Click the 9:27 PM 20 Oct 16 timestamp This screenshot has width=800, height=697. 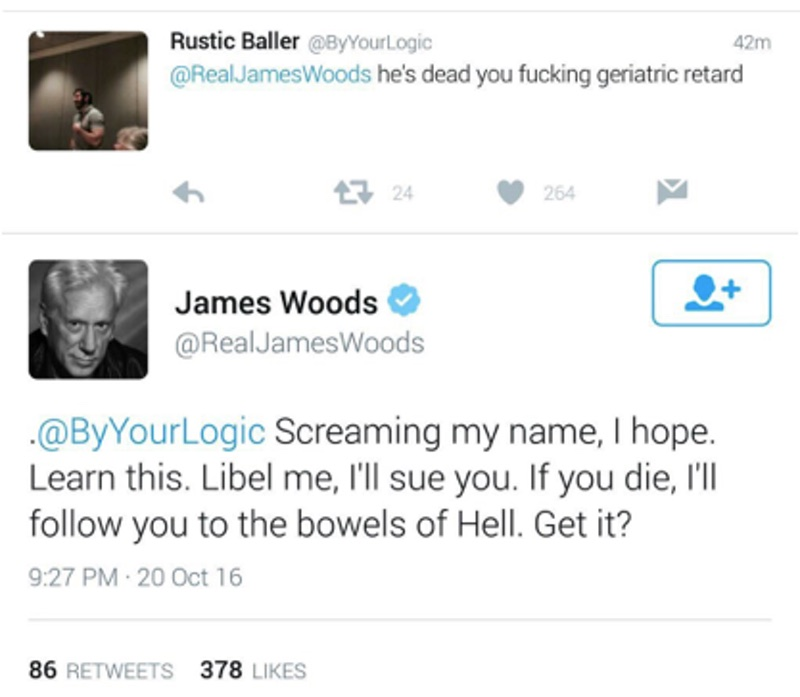point(135,577)
